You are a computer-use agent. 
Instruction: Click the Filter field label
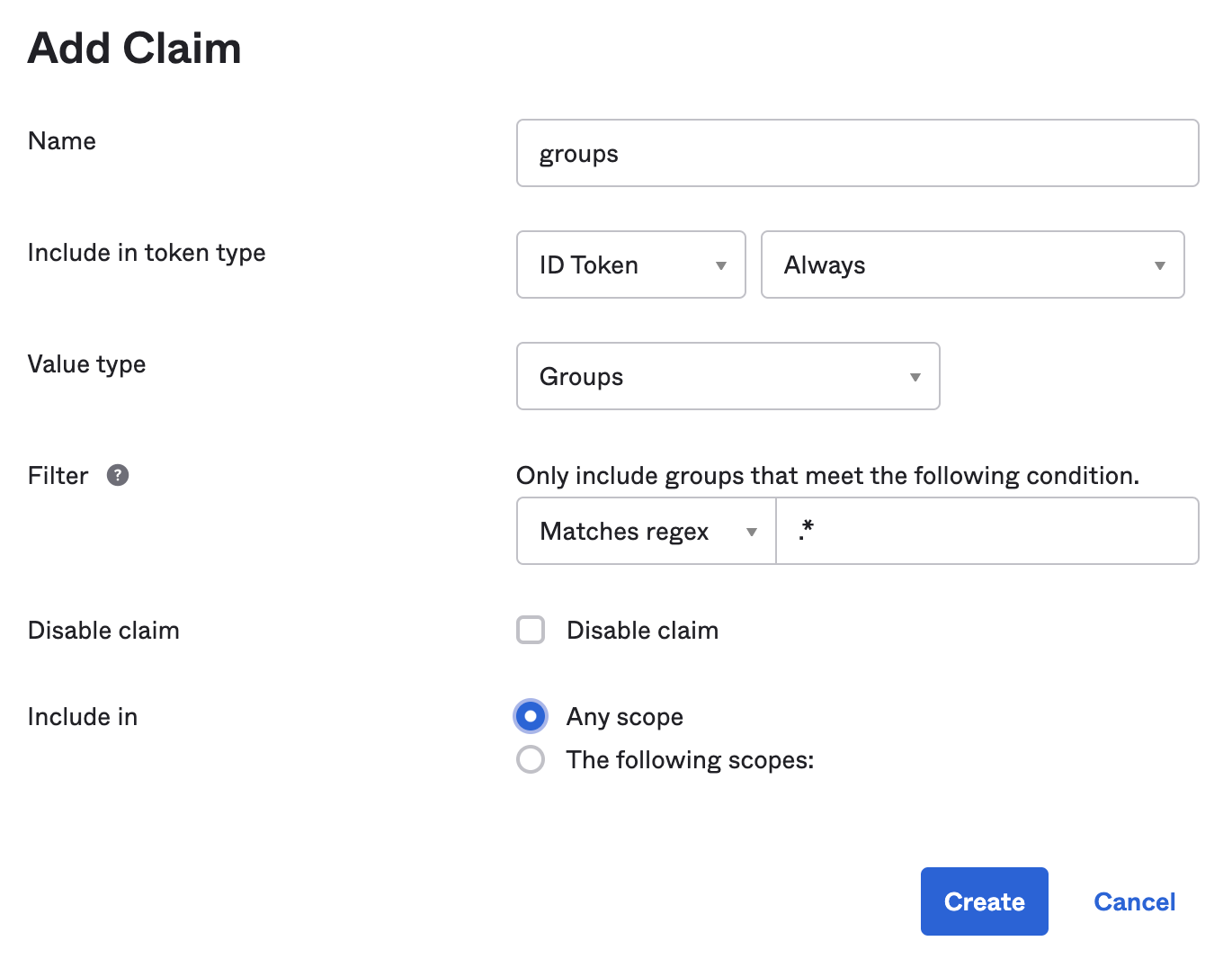[58, 476]
